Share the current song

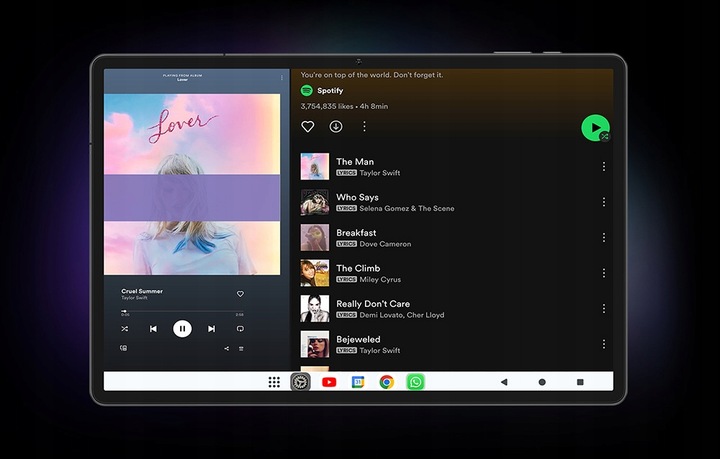226,348
